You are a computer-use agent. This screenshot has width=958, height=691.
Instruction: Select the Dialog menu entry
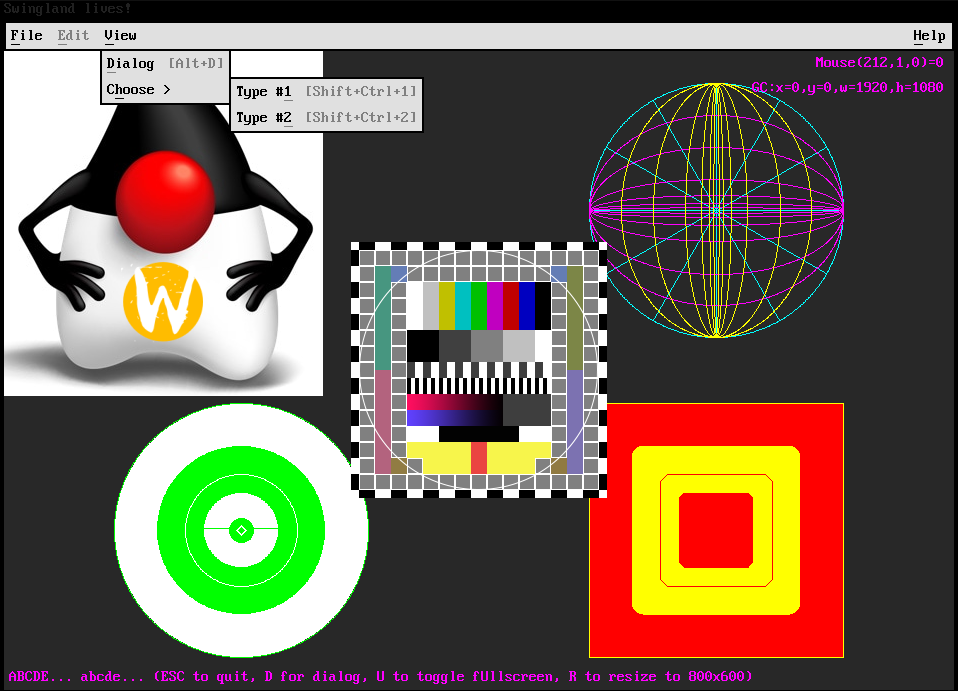(165, 64)
